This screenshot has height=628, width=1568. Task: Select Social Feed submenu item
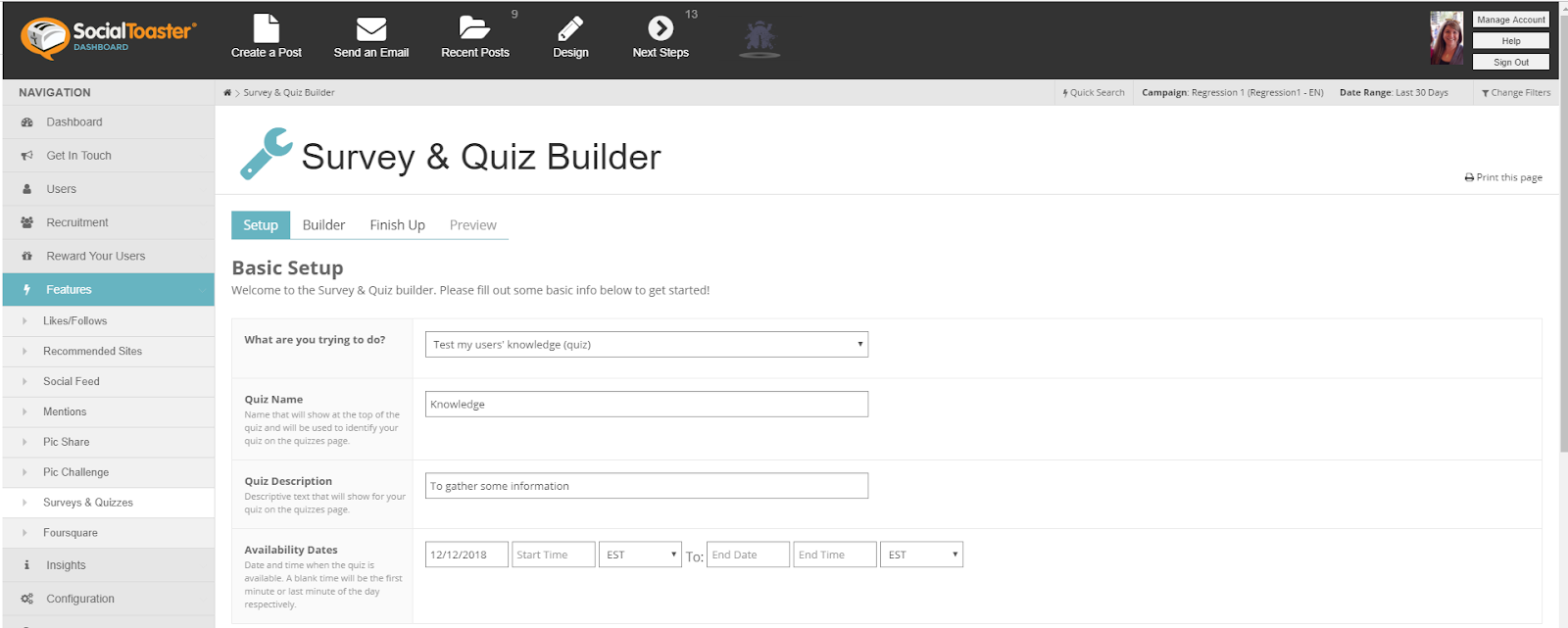point(109,382)
